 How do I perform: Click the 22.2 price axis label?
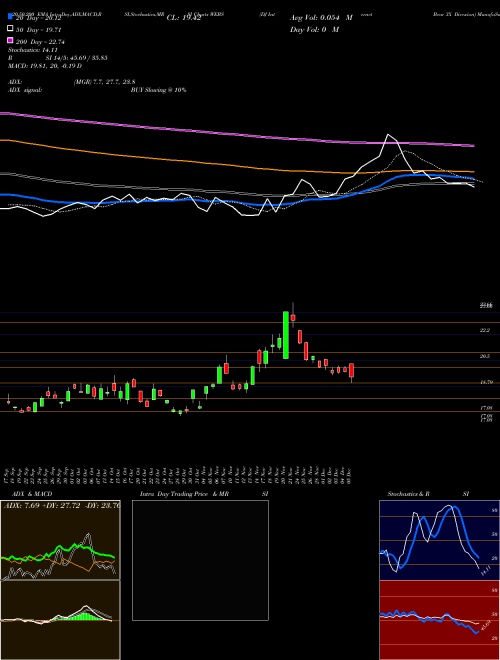[484, 330]
